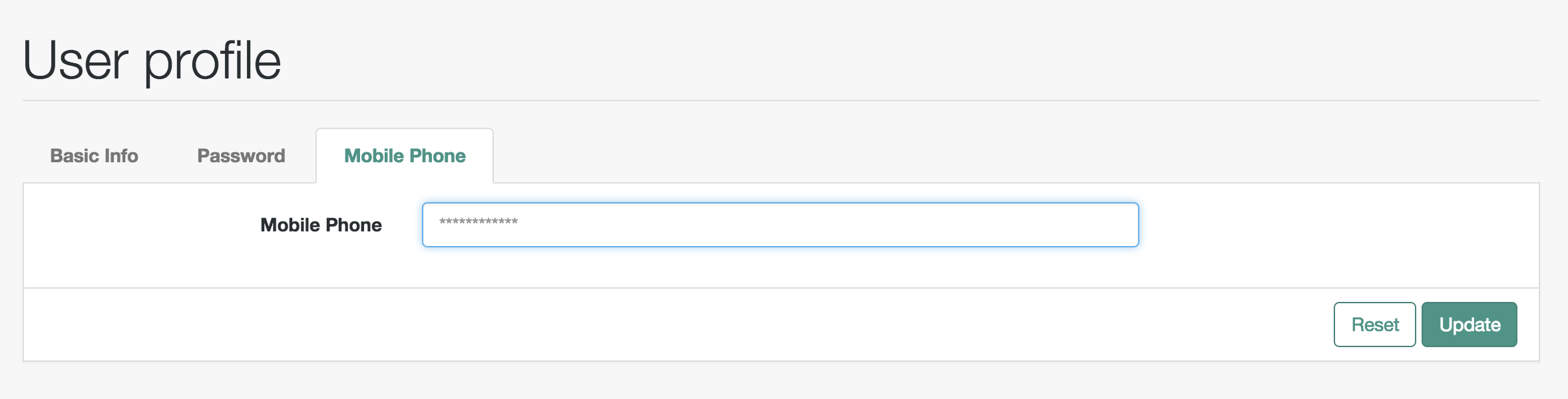The image size is (1568, 399).
Task: Click the User profile heading
Action: pos(152,61)
